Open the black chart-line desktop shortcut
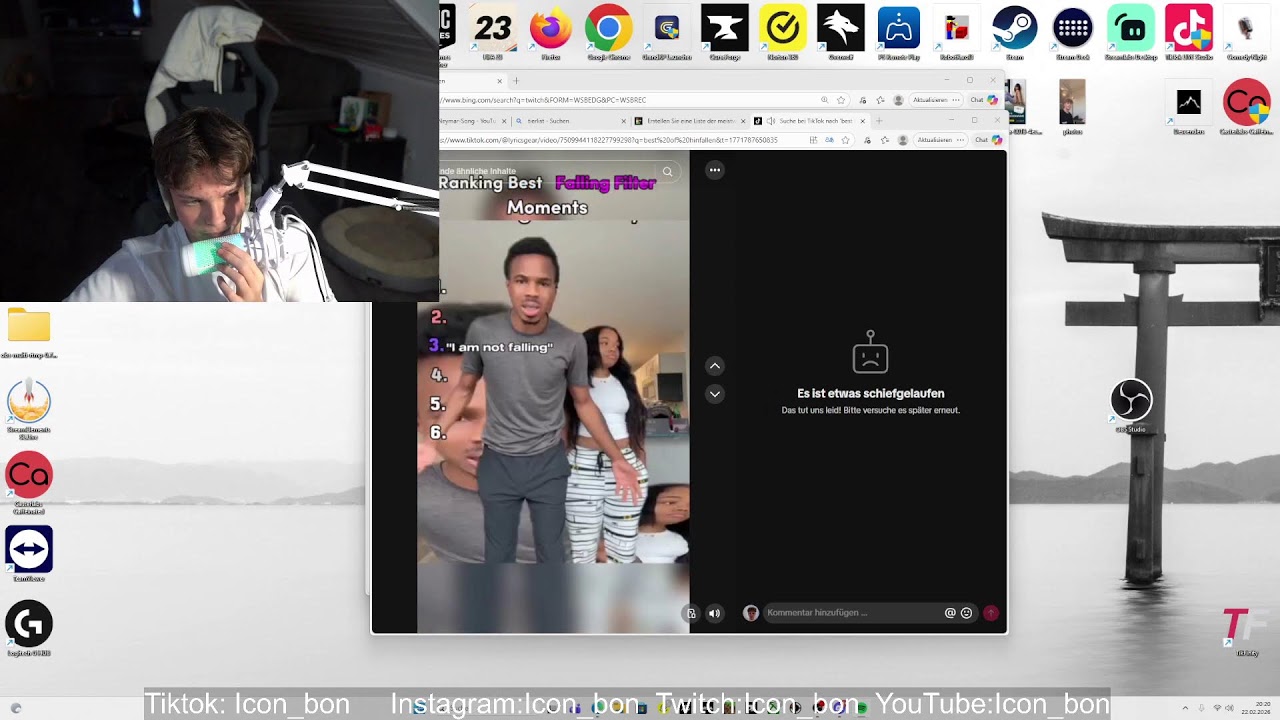Image resolution: width=1280 pixels, height=720 pixels. pos(1188,106)
